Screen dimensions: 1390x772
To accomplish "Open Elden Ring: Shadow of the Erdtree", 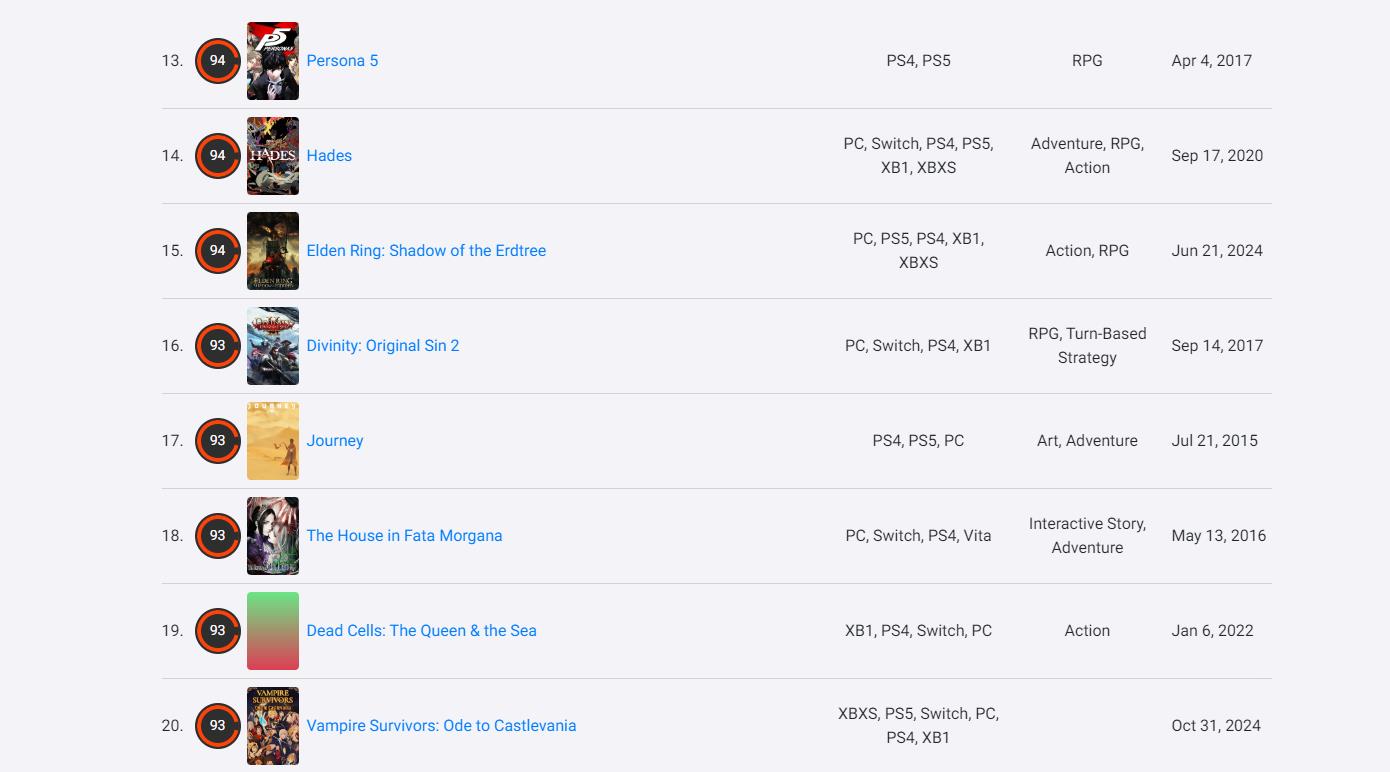I will (x=426, y=251).
